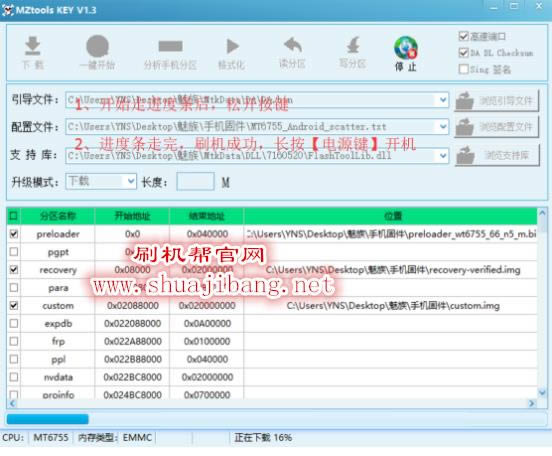
Task: Click the horizontal scrollbar left arrow
Action: (x=12, y=404)
